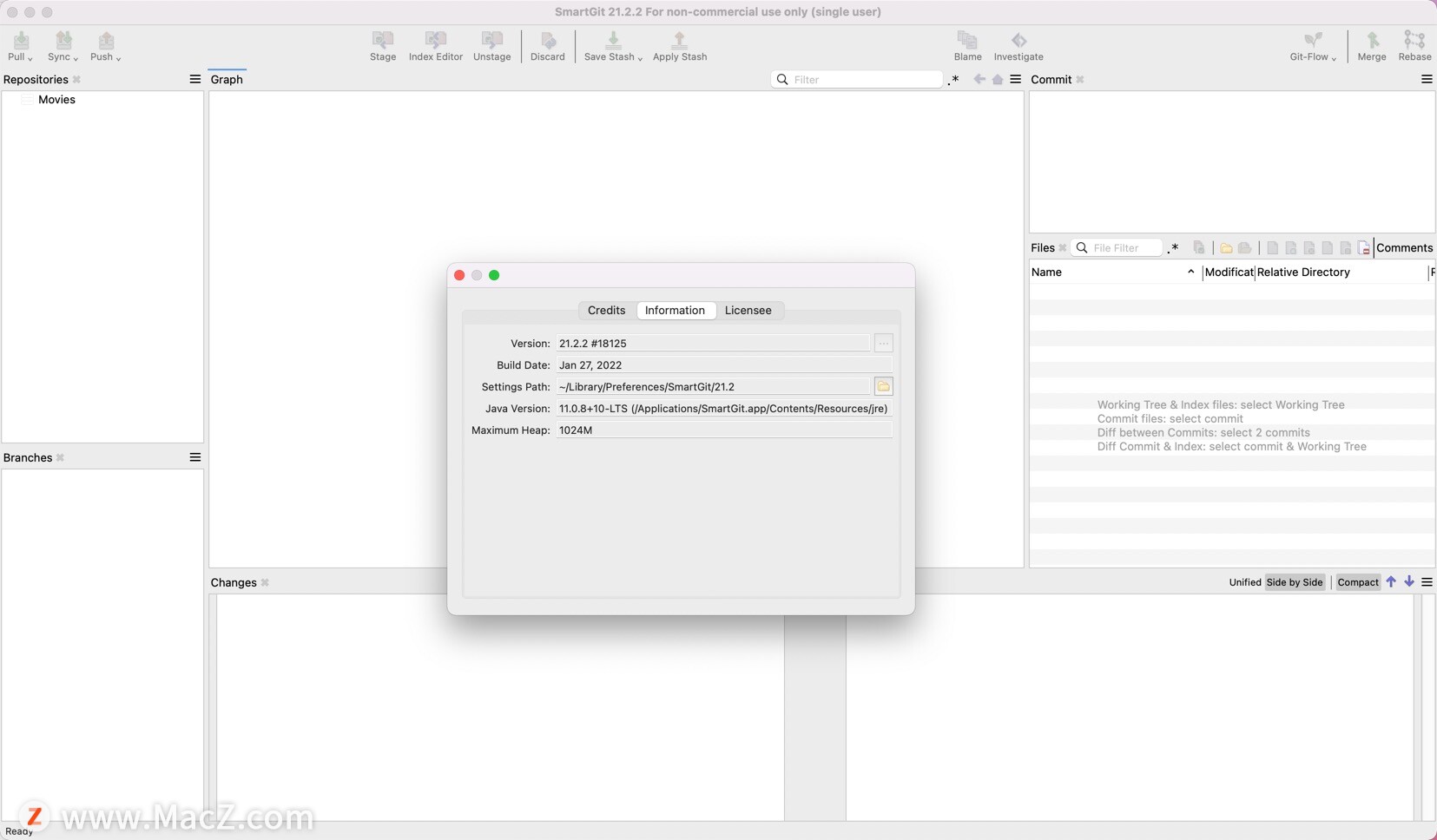Click the green zoom button of dialog
The height and width of the screenshot is (840, 1437).
tap(494, 275)
